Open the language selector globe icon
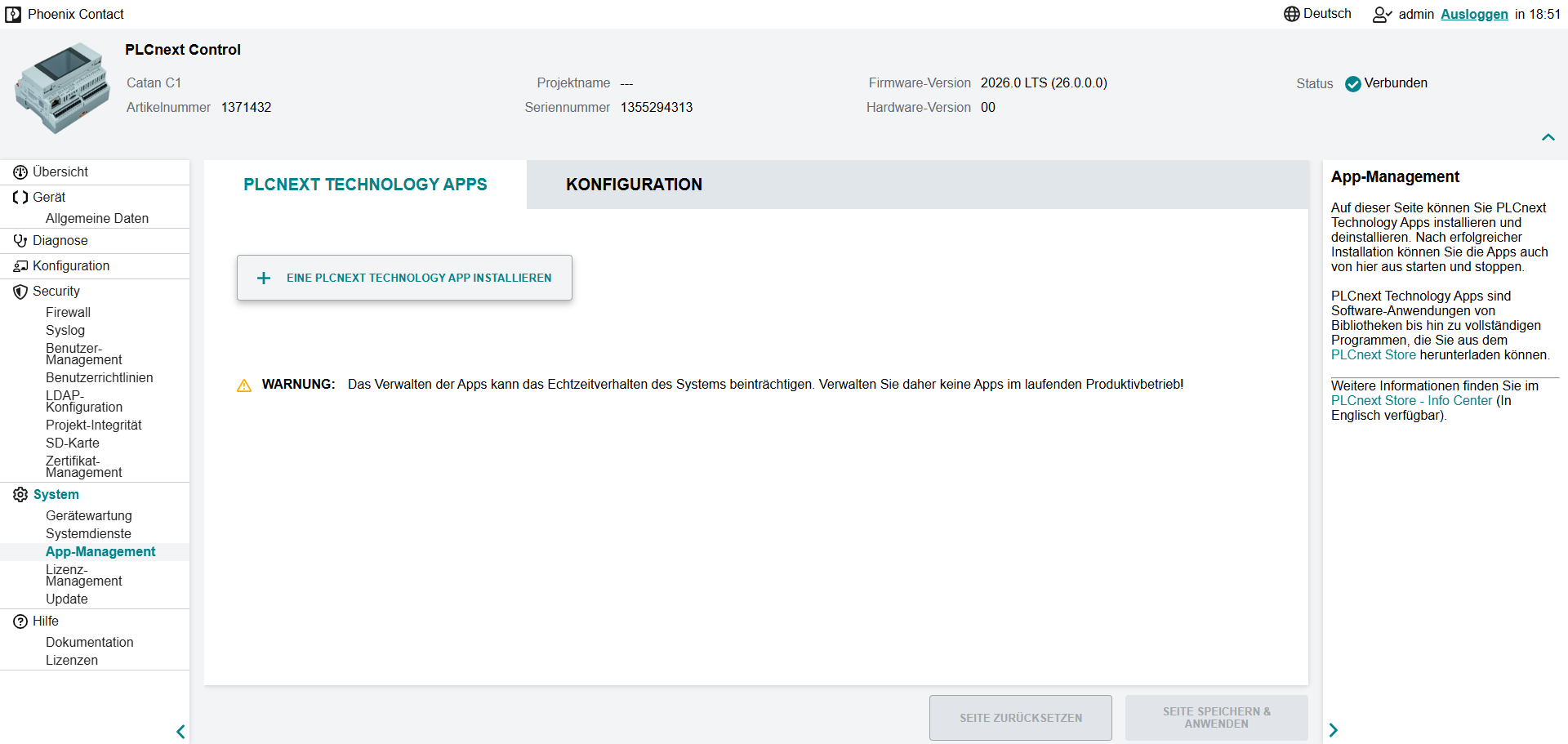The height and width of the screenshot is (744, 1568). click(1291, 14)
